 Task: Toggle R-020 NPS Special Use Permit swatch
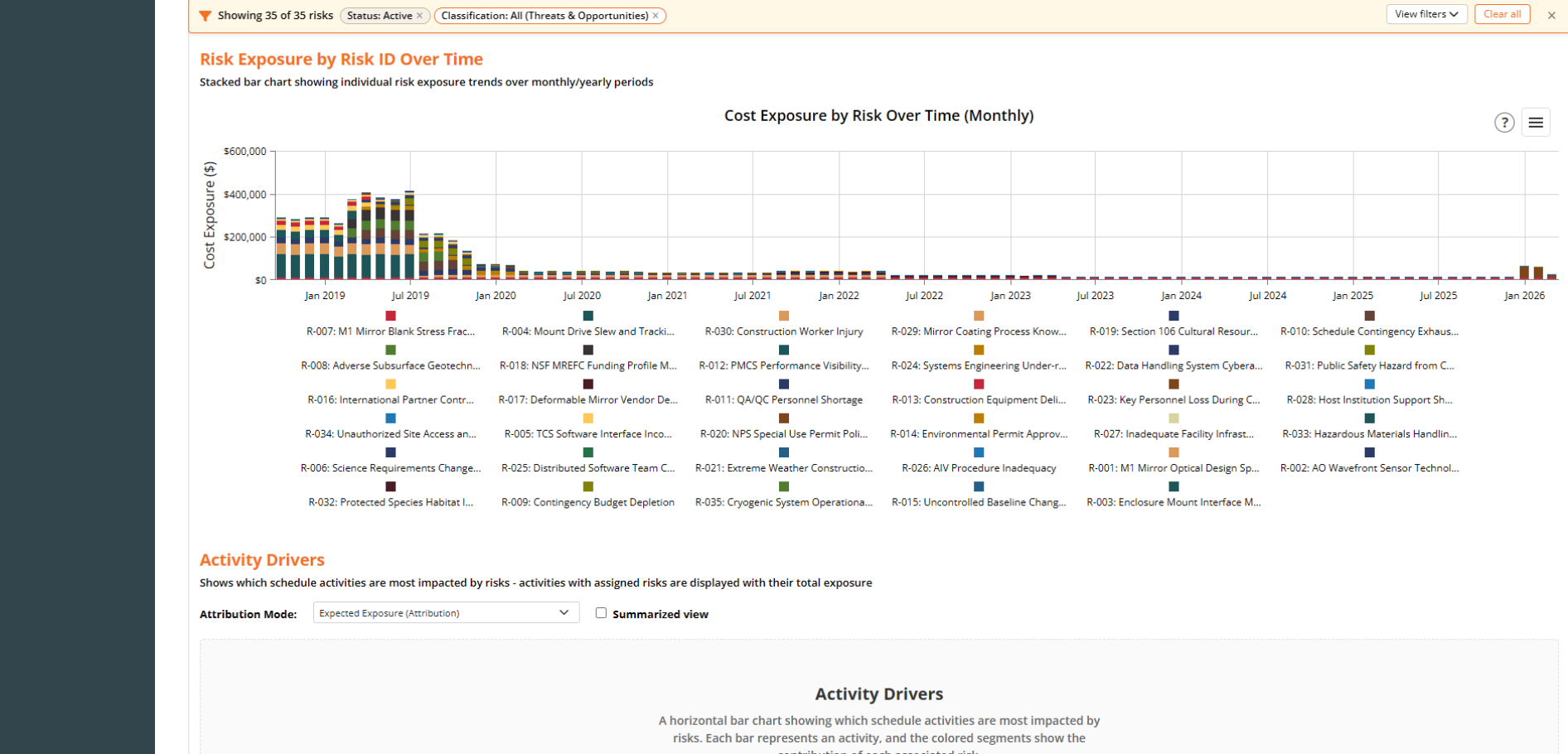[784, 418]
